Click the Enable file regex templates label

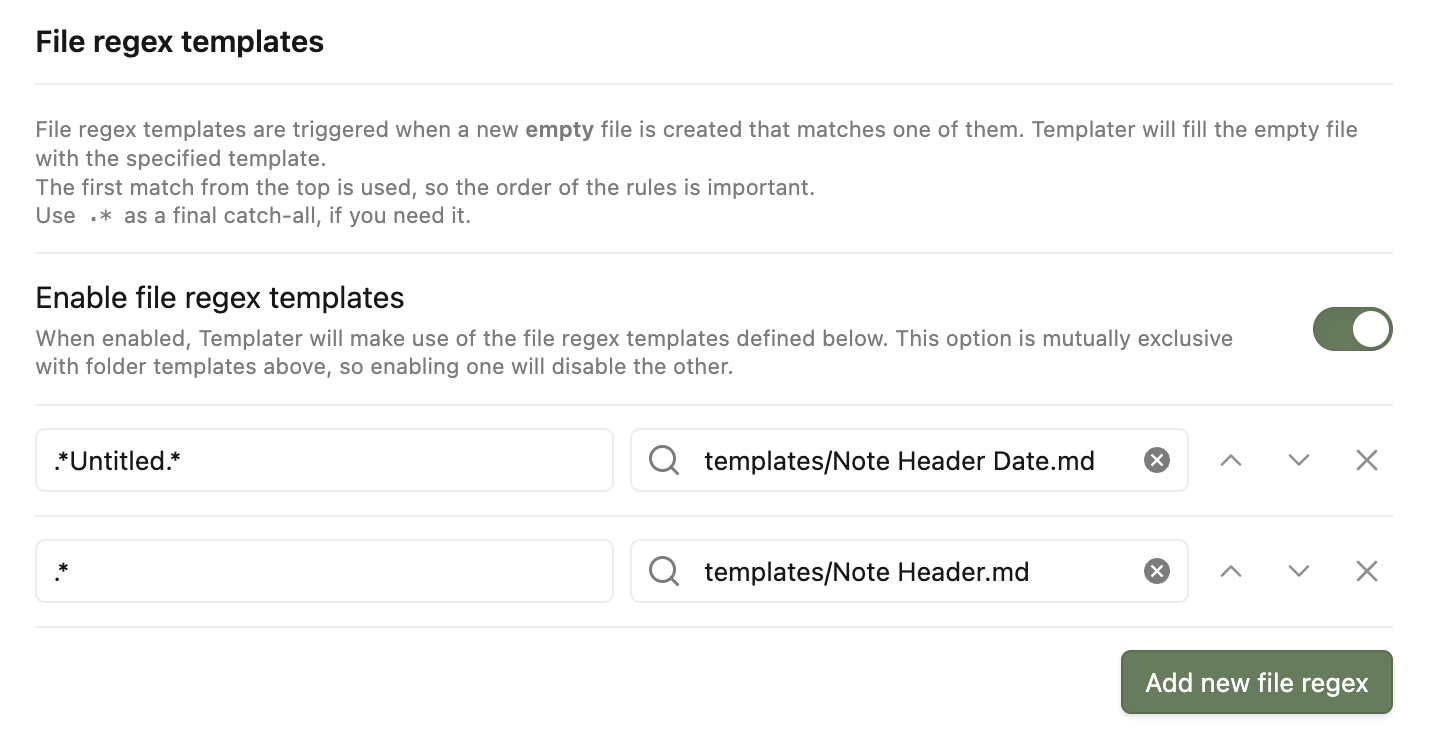click(x=220, y=297)
